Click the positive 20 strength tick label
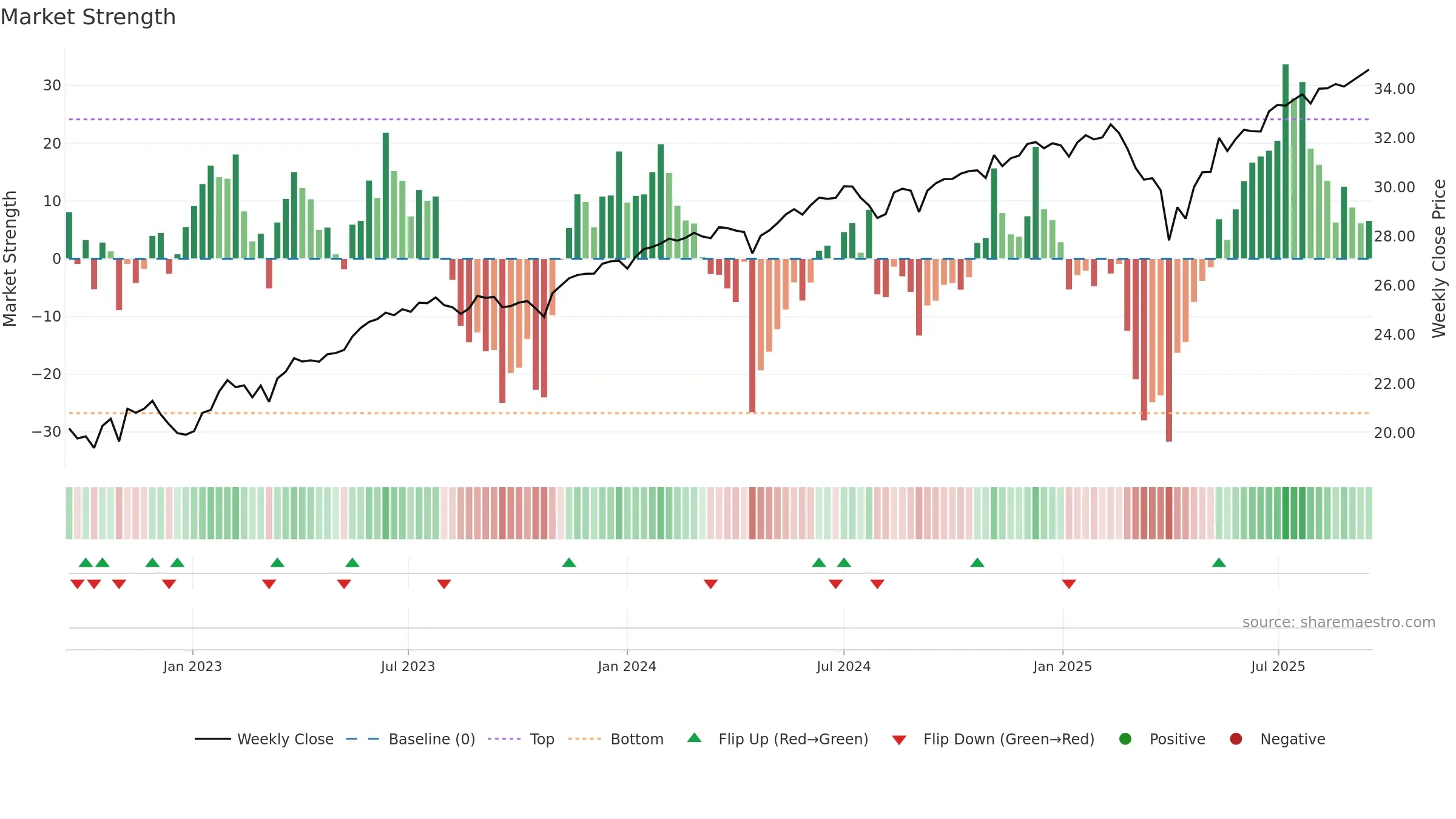 click(52, 143)
